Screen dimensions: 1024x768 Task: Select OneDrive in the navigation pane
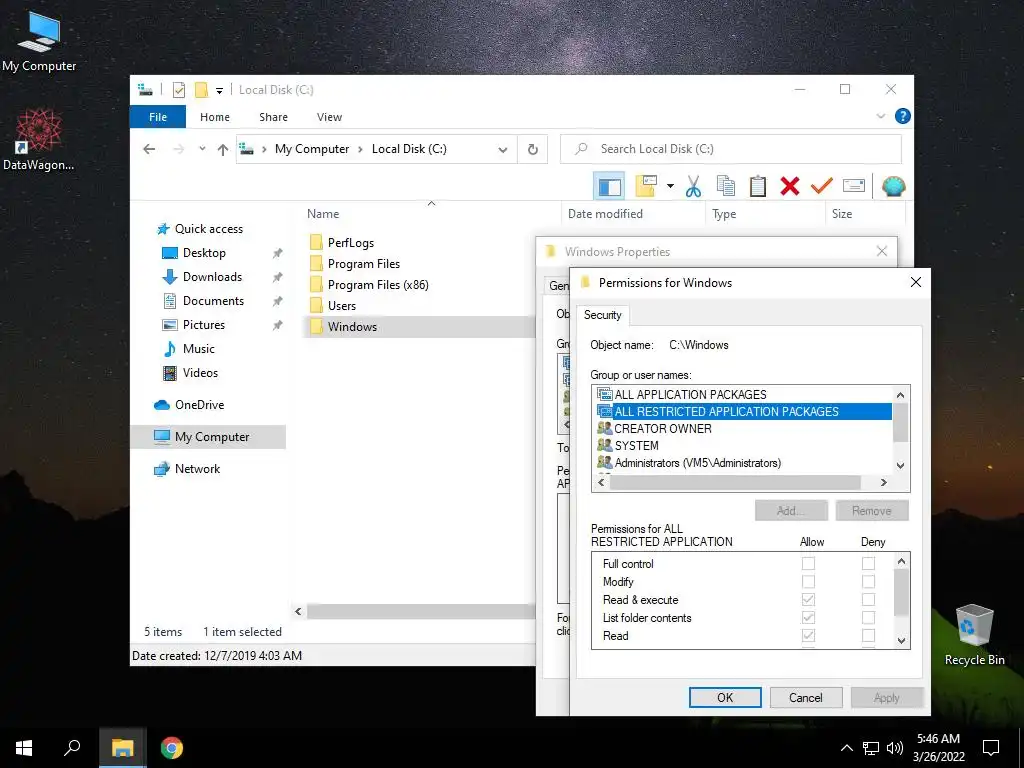click(x=199, y=405)
